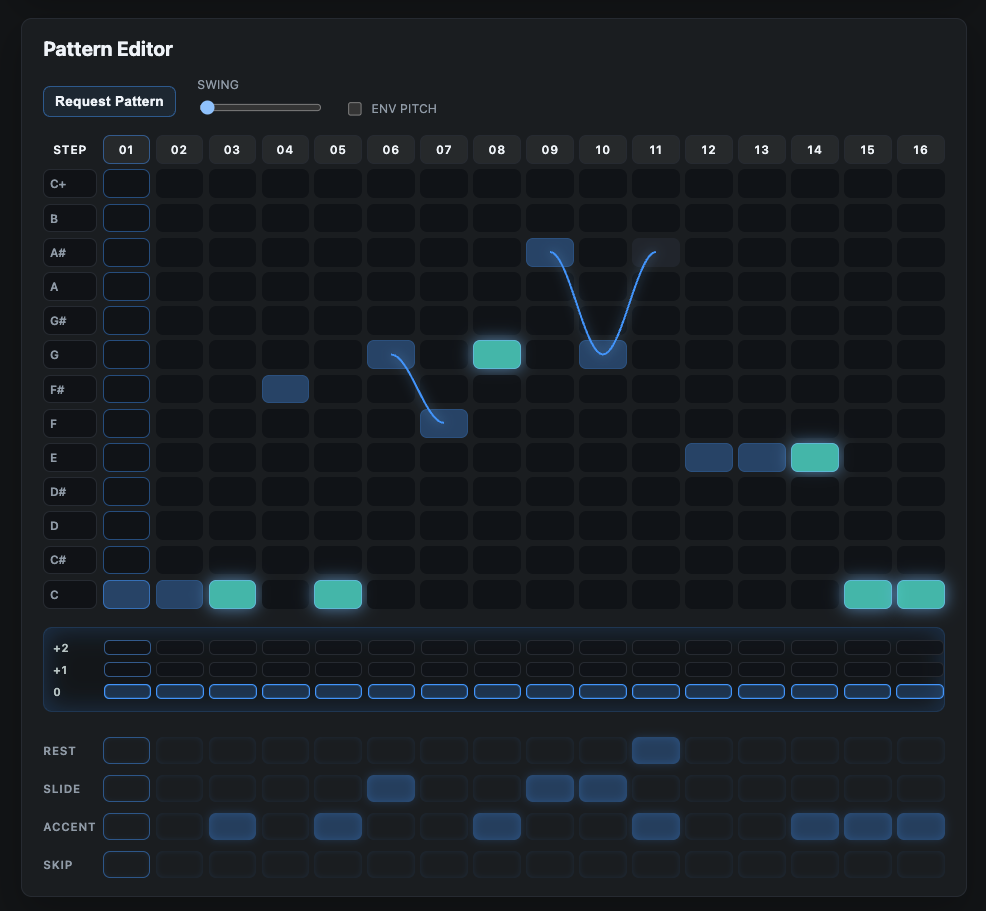The height and width of the screenshot is (911, 986).
Task: Enable the ENV PITCH checkbox
Action: pyautogui.click(x=355, y=109)
